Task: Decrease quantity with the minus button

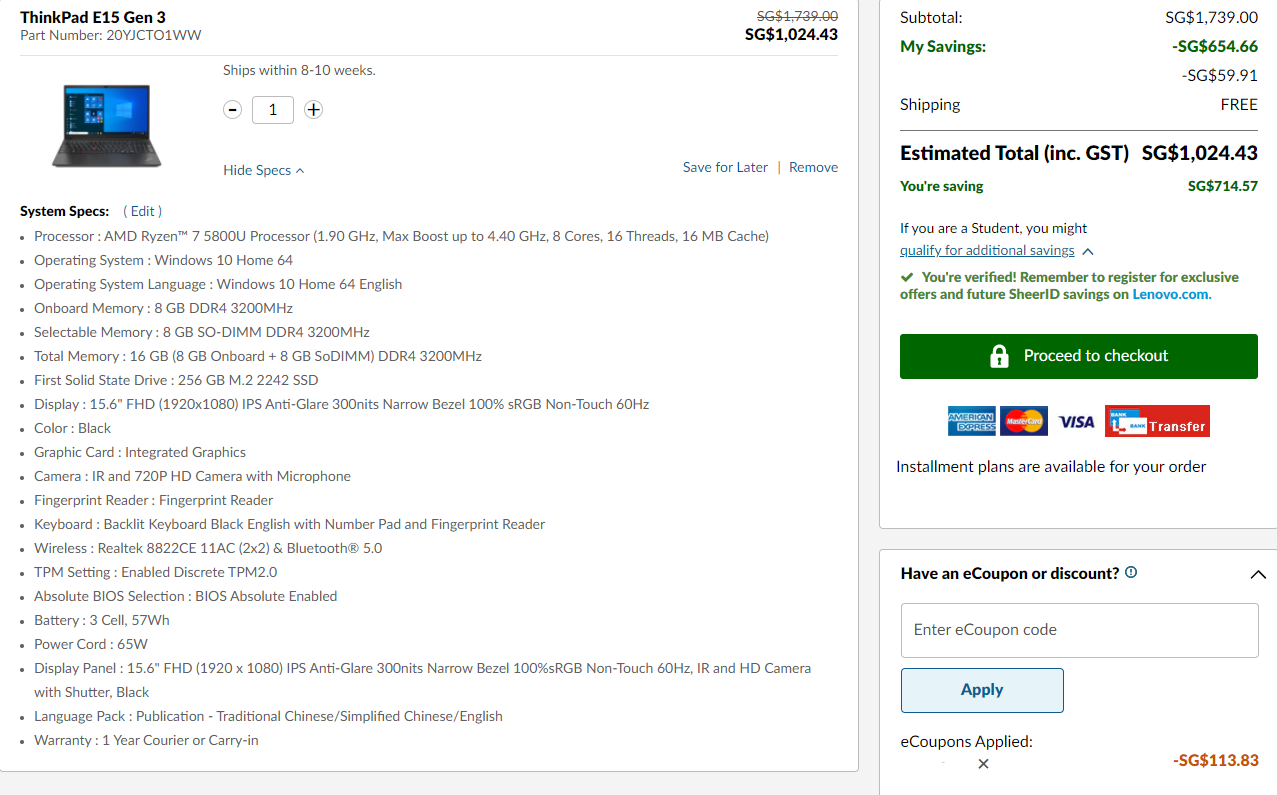Action: (233, 110)
